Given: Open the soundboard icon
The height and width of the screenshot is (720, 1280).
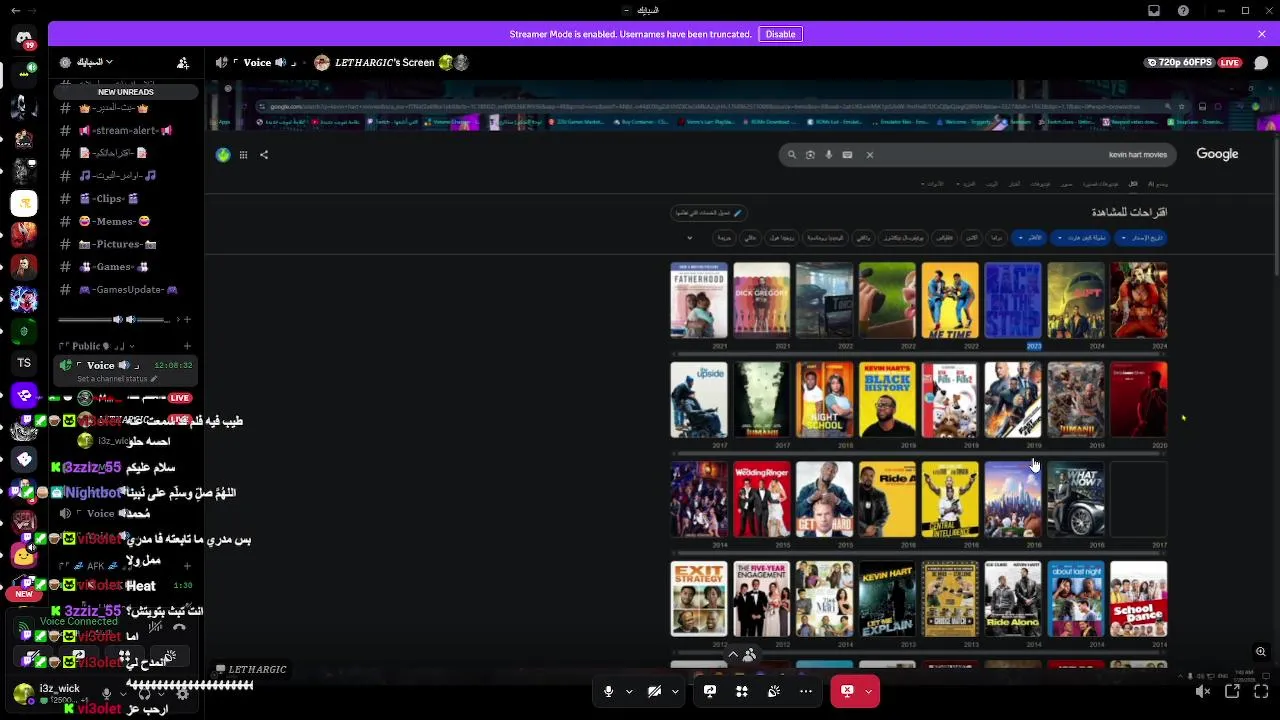Looking at the screenshot, I should coord(774,691).
